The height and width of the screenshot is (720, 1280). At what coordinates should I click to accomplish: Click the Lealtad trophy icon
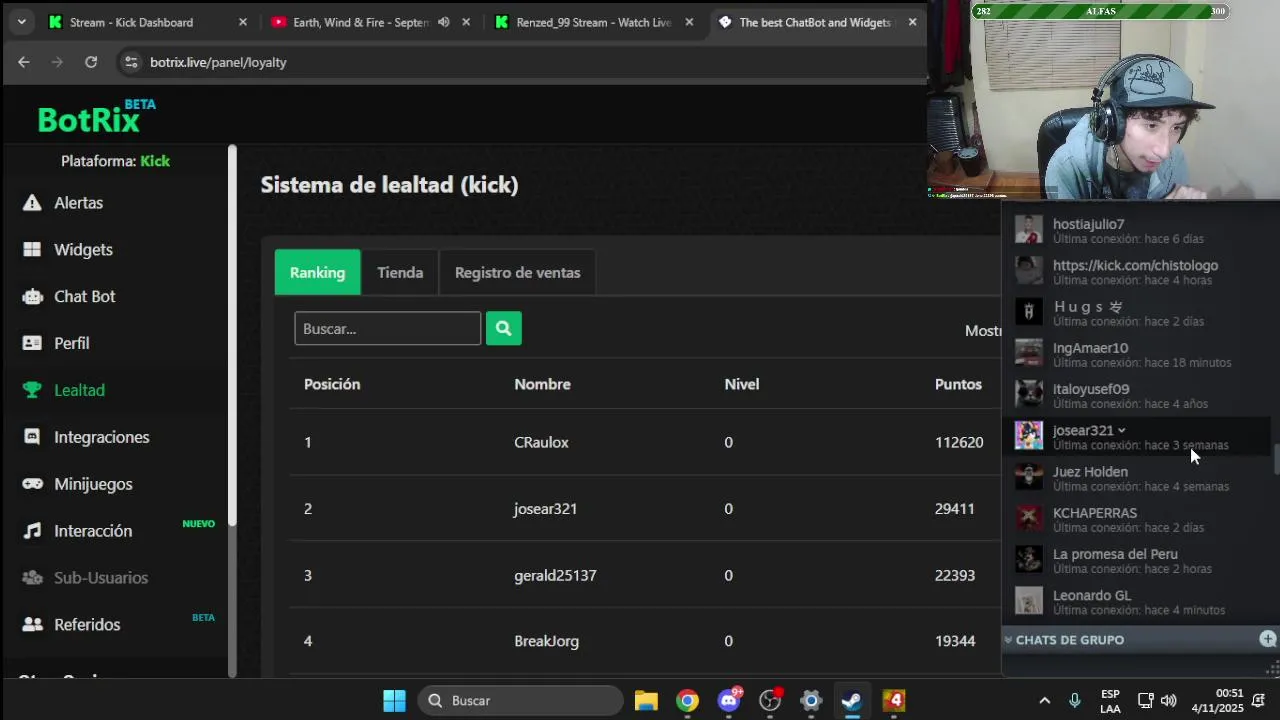[32, 390]
